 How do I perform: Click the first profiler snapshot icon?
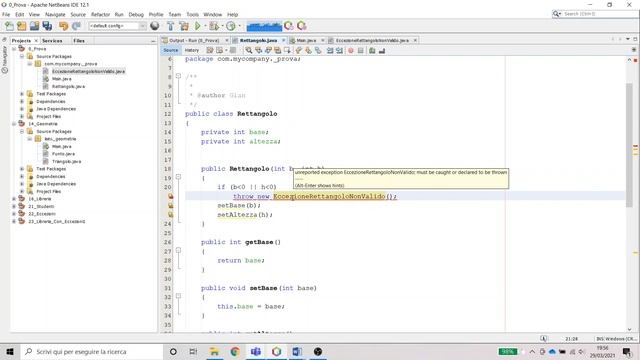[289, 26]
